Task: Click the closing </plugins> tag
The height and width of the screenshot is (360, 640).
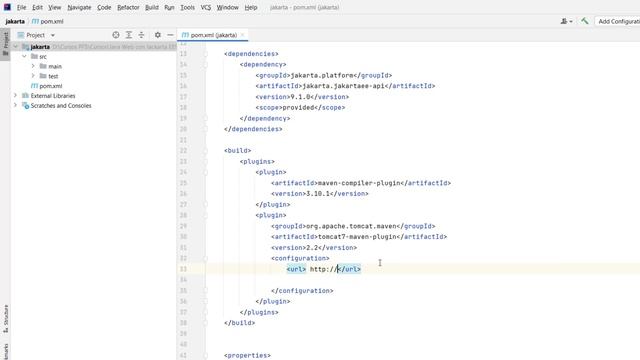Action: click(x=259, y=312)
